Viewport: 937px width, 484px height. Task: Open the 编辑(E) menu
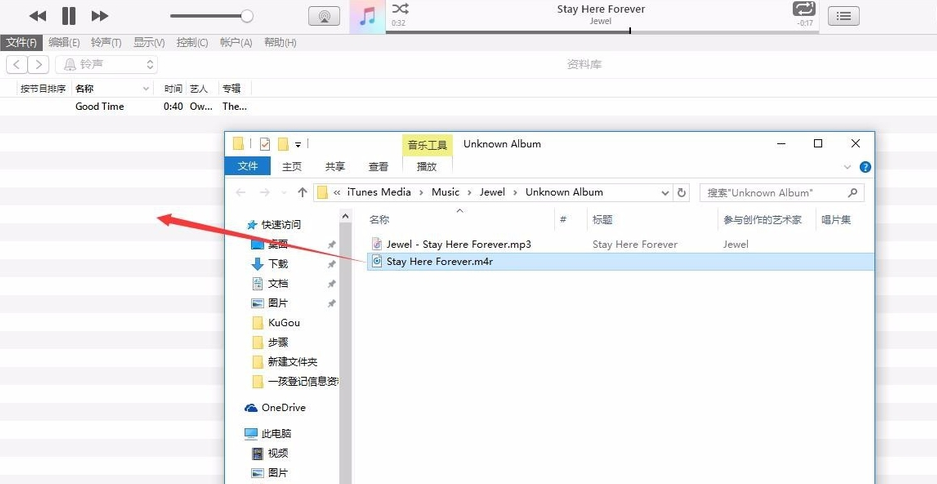point(64,42)
